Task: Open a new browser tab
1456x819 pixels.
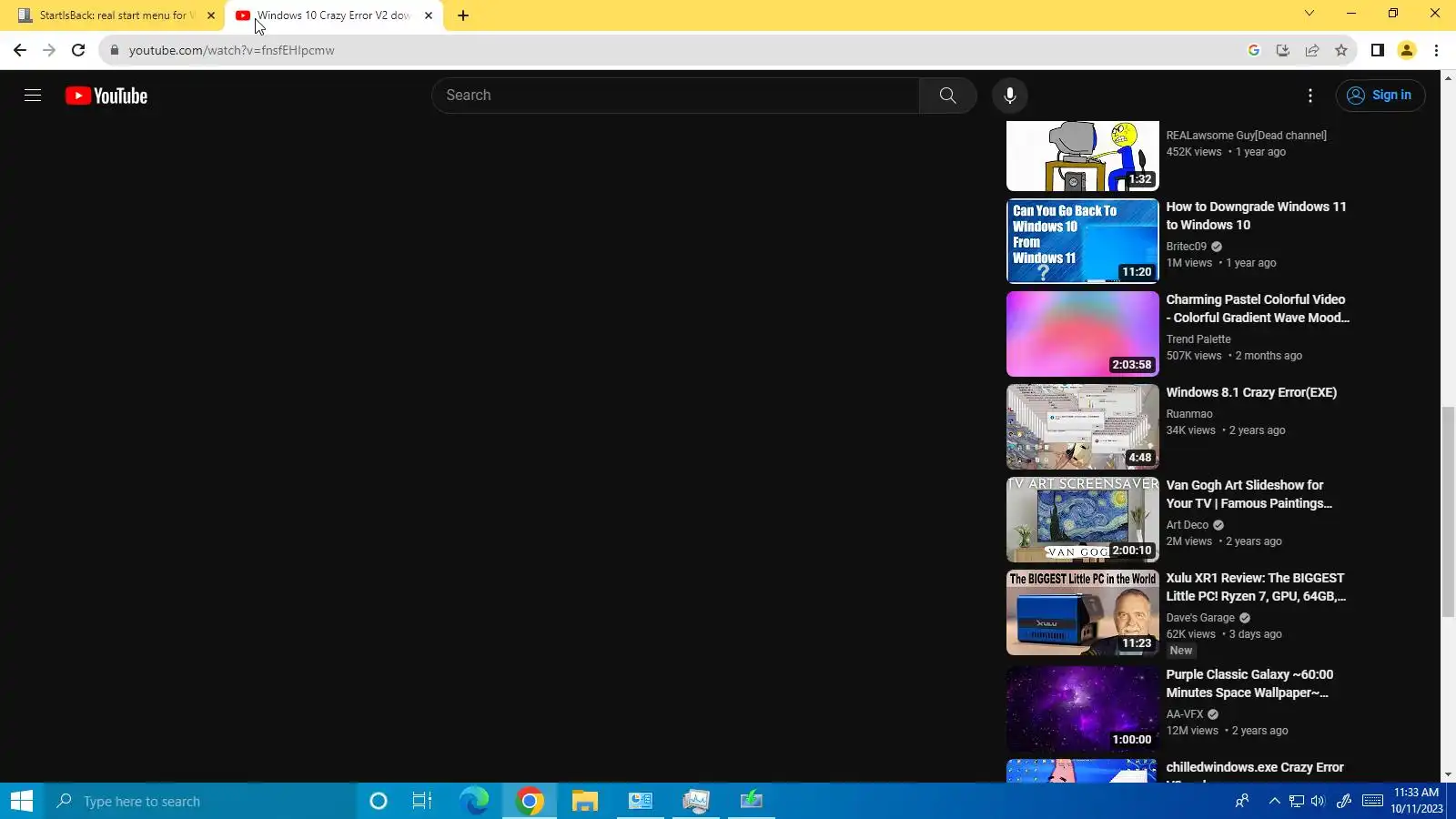Action: 463,15
